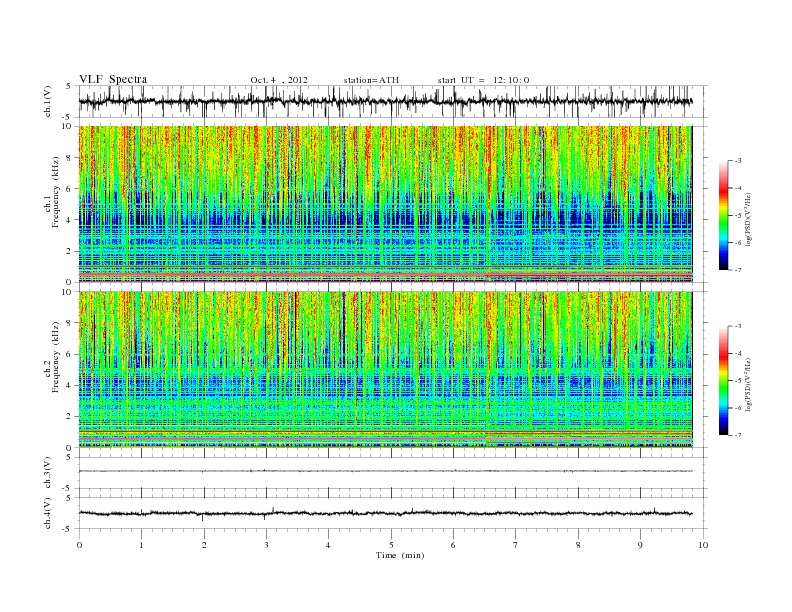Click tick label "4" on the Time axis
Viewport: 792px width, 612px height.
[x=328, y=545]
